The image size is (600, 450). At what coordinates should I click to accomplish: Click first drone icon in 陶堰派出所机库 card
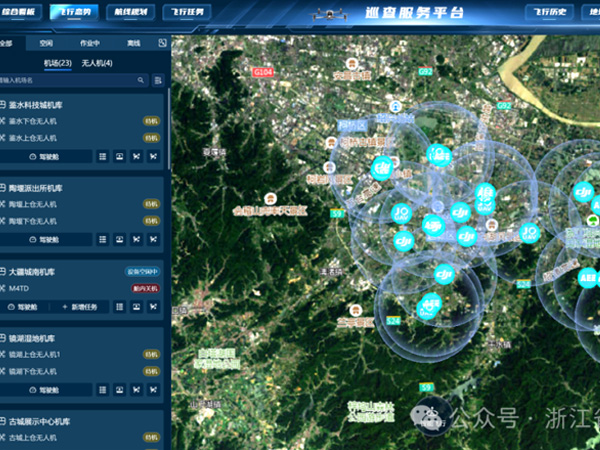(x=136, y=240)
